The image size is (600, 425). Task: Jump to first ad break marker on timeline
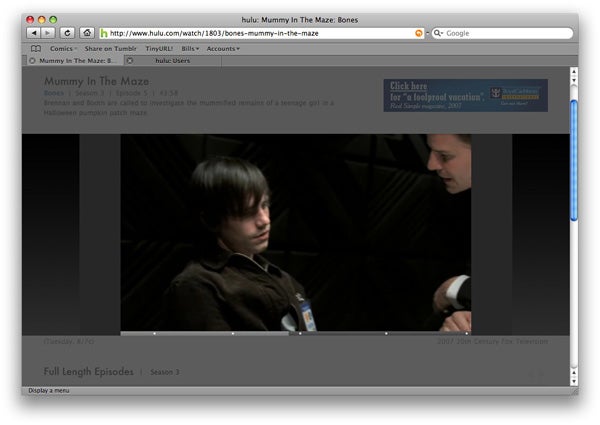tap(155, 334)
